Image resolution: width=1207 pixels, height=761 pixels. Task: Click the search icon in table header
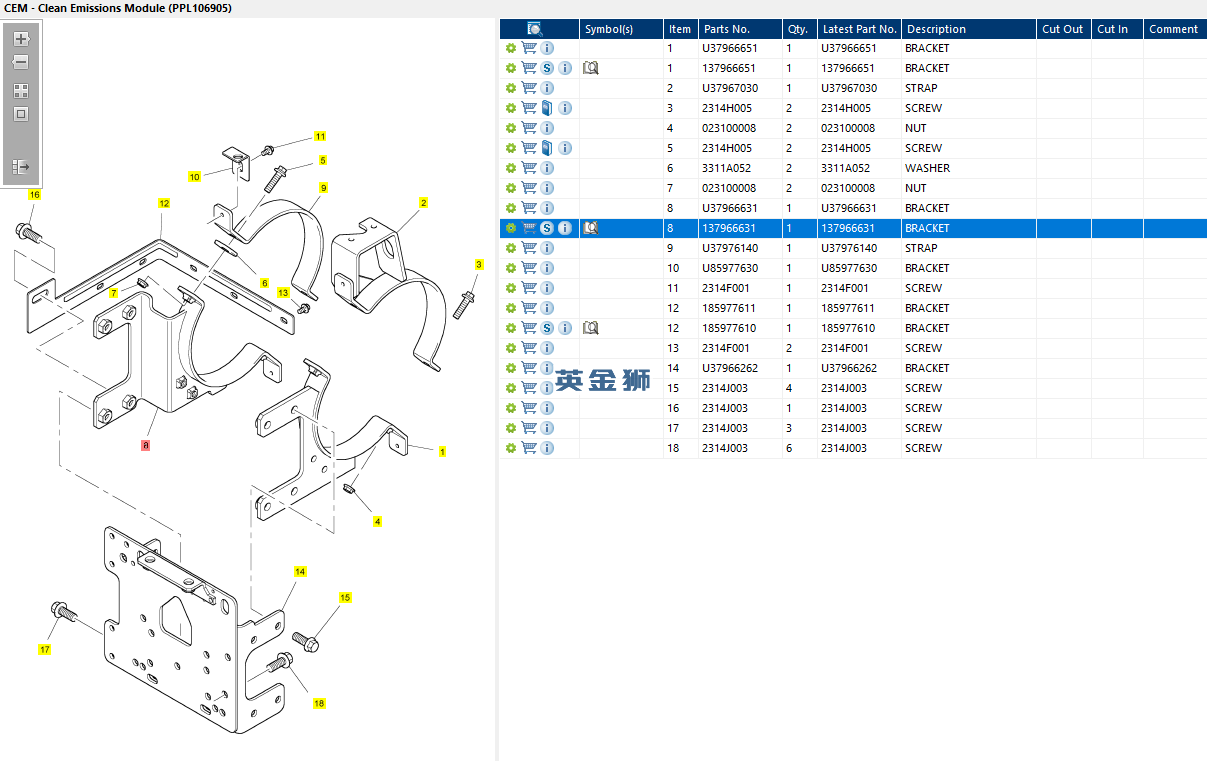pos(535,29)
